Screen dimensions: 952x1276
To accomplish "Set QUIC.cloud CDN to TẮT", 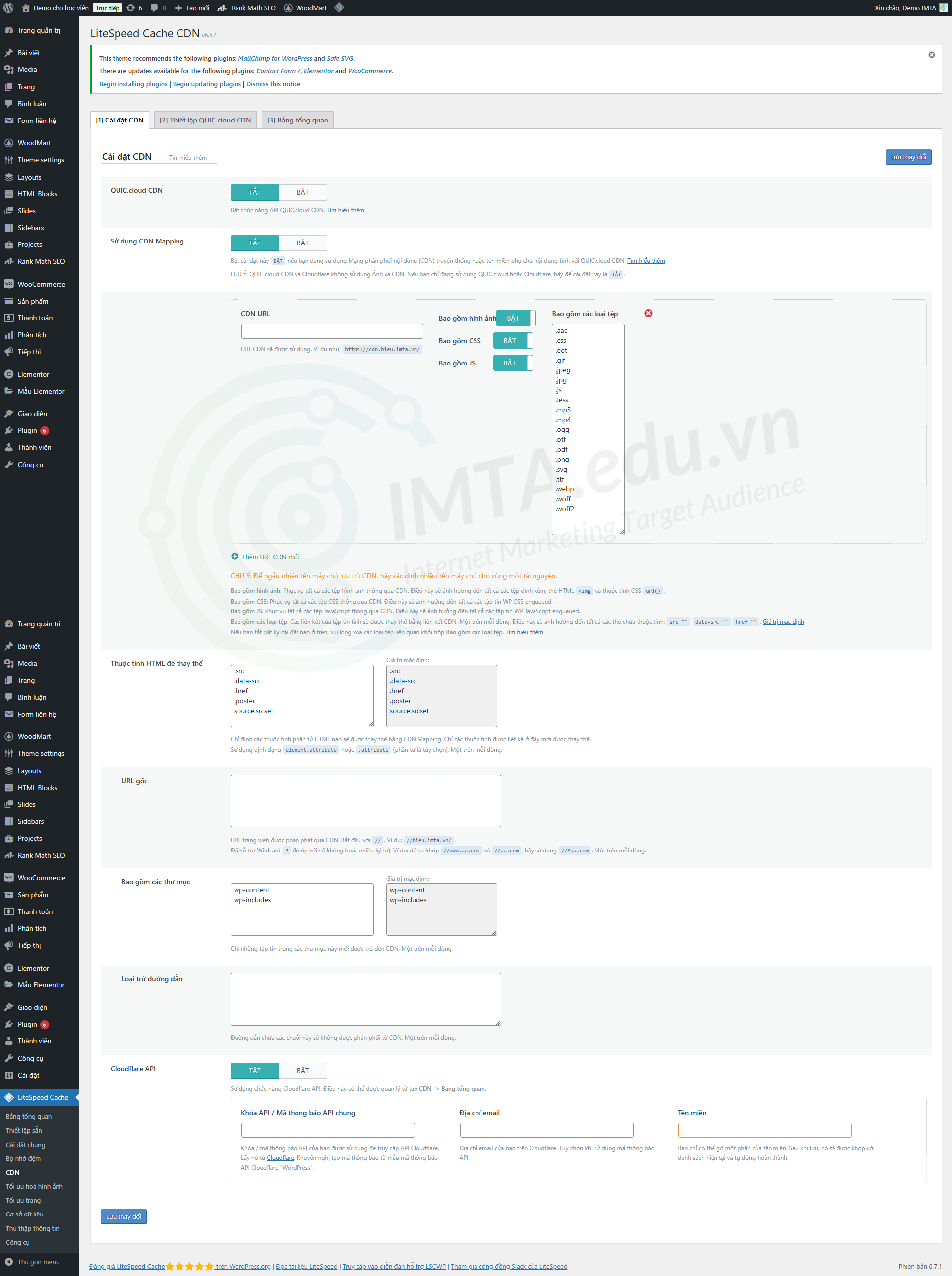I will [255, 192].
